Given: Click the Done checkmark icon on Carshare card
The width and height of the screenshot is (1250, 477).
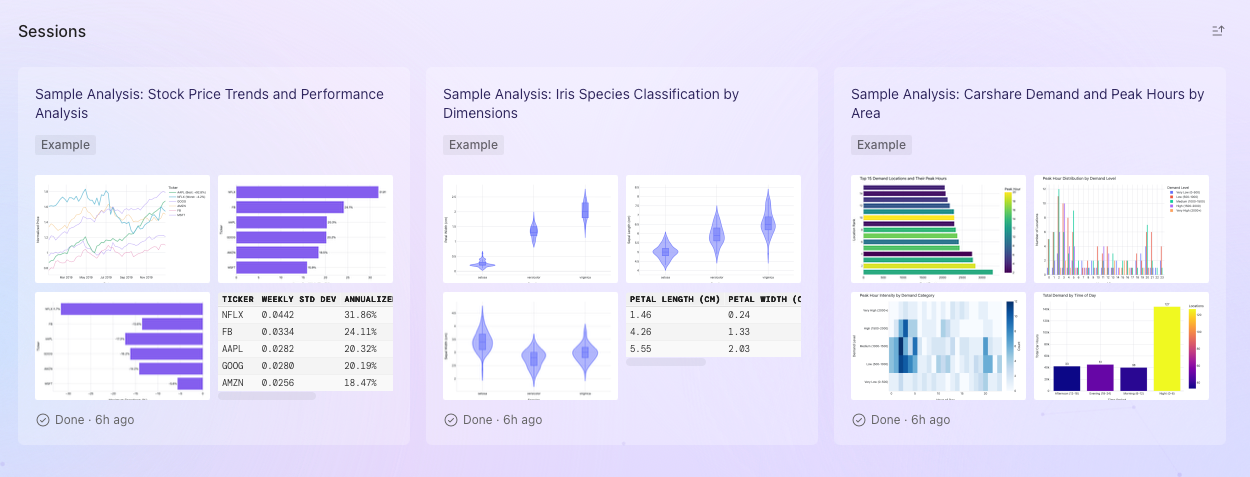Looking at the screenshot, I should 859,420.
